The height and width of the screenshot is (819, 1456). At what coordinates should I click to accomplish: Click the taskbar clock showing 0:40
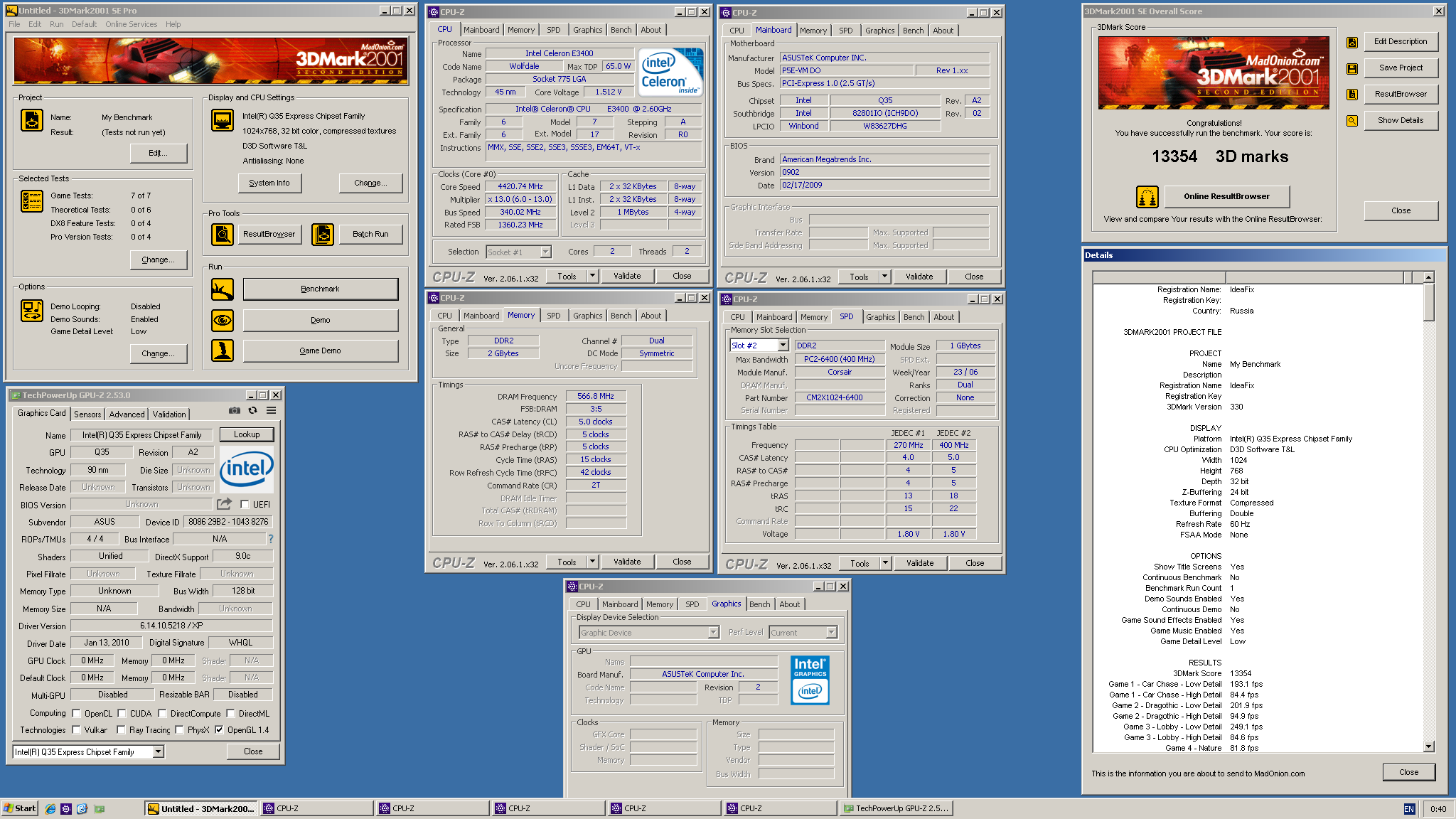(x=1438, y=809)
